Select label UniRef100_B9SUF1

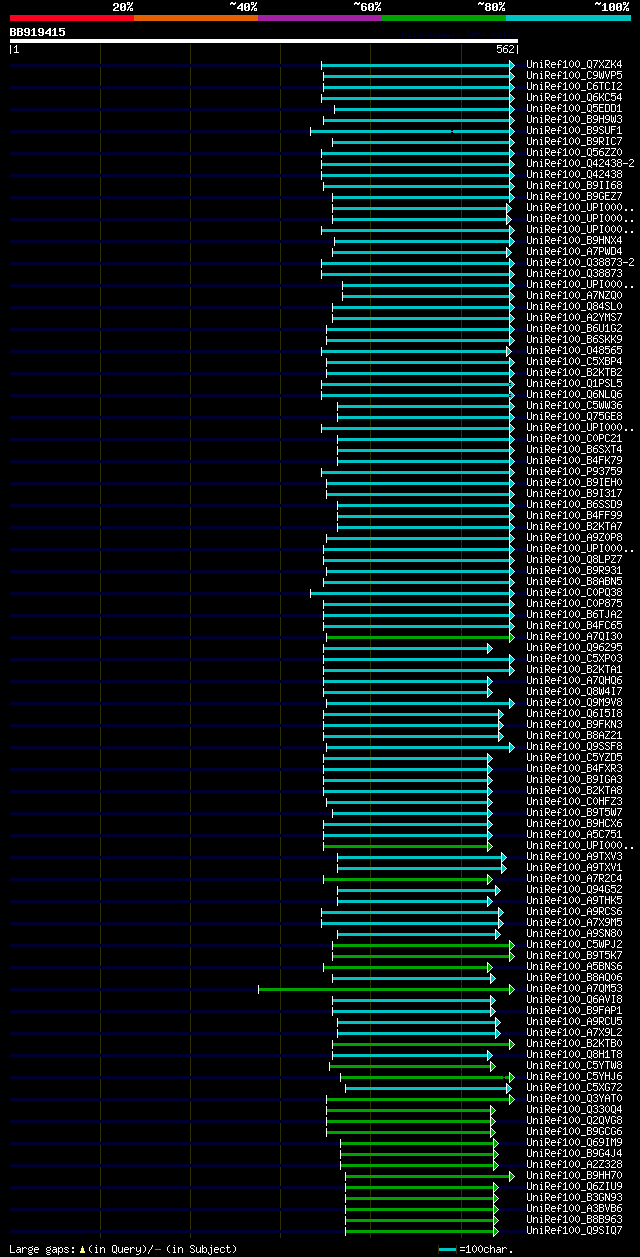pos(574,130)
